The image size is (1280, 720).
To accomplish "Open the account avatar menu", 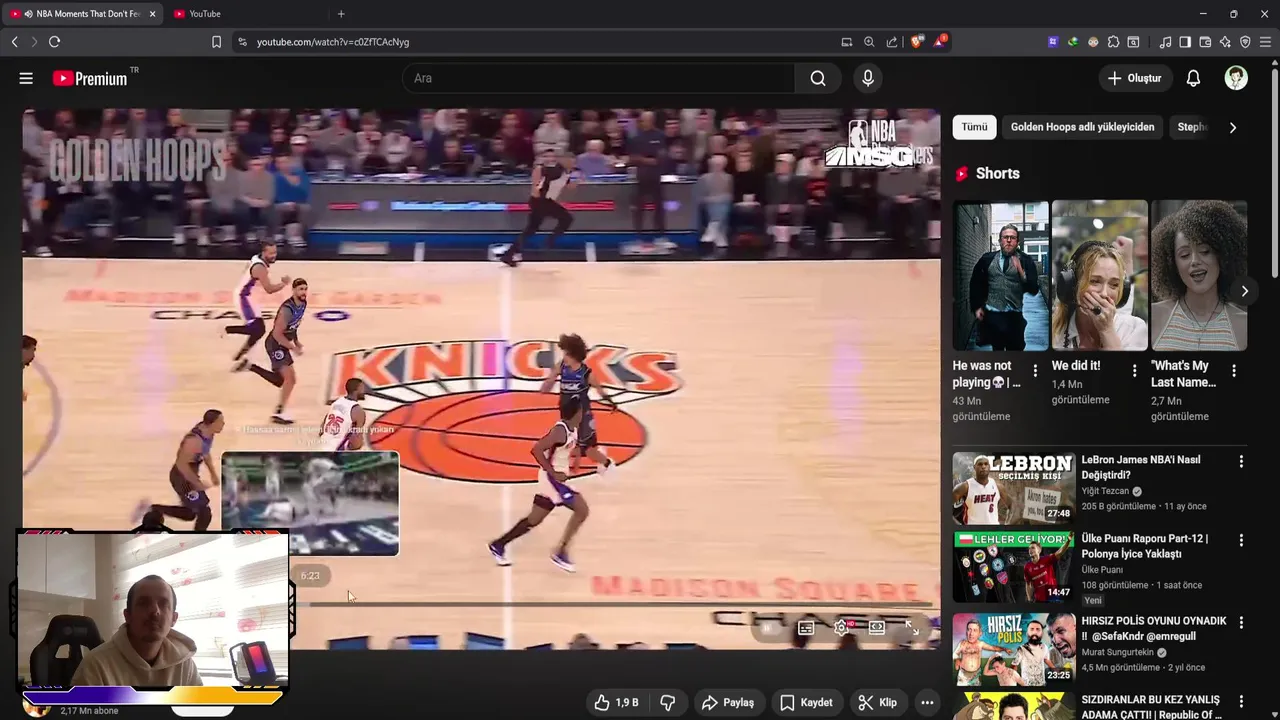I will coord(1236,78).
